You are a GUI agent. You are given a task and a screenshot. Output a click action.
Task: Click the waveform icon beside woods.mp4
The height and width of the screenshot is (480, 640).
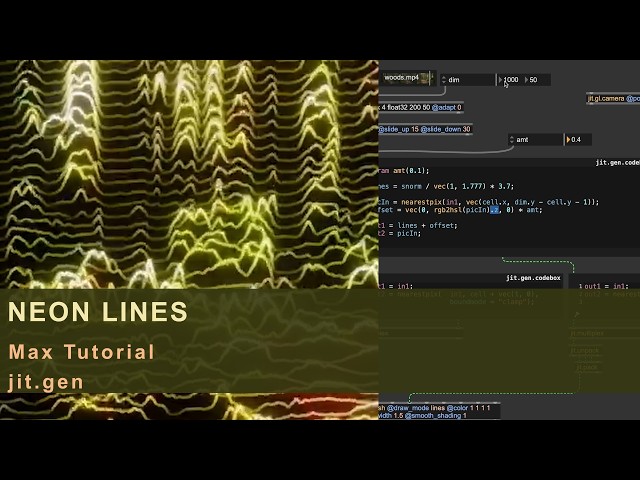click(x=427, y=78)
